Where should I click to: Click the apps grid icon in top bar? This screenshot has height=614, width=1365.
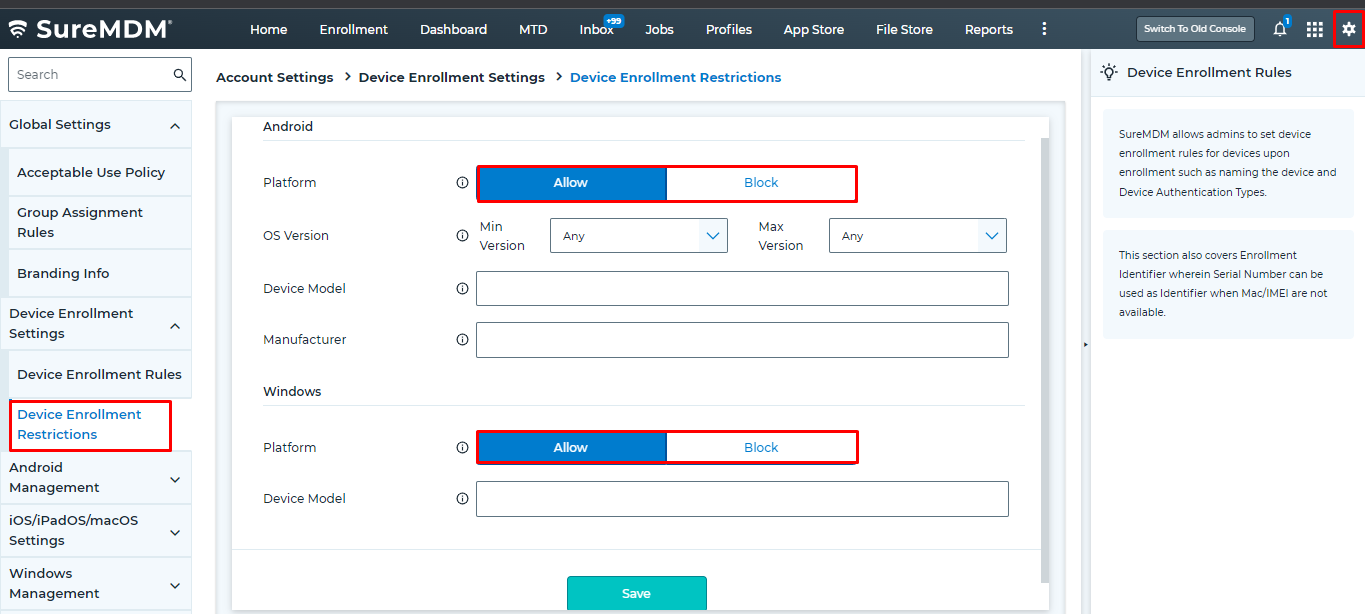[1314, 28]
